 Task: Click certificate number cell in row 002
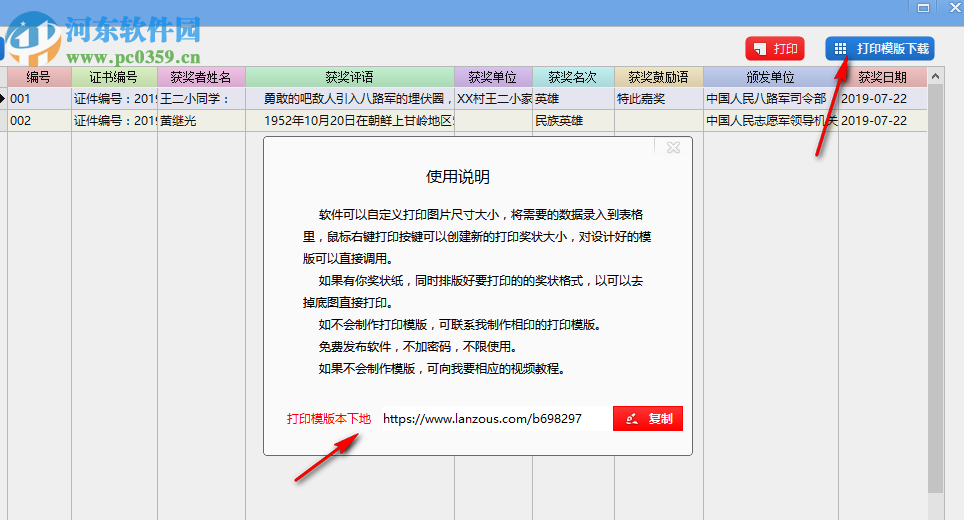[x=114, y=120]
